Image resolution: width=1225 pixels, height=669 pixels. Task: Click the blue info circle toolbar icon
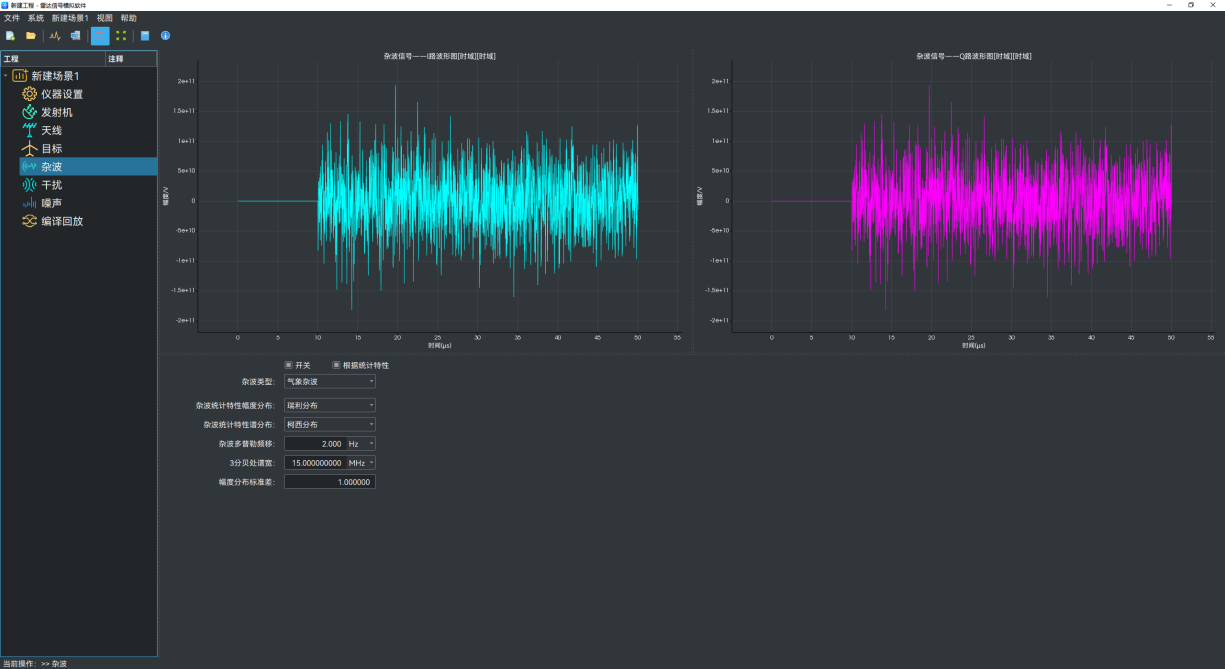(165, 36)
